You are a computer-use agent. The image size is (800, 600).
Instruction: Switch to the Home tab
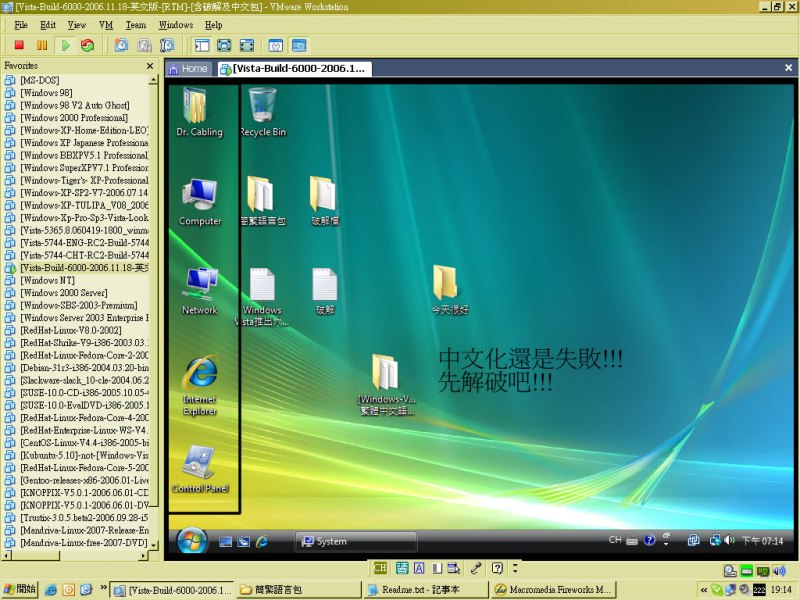(188, 68)
